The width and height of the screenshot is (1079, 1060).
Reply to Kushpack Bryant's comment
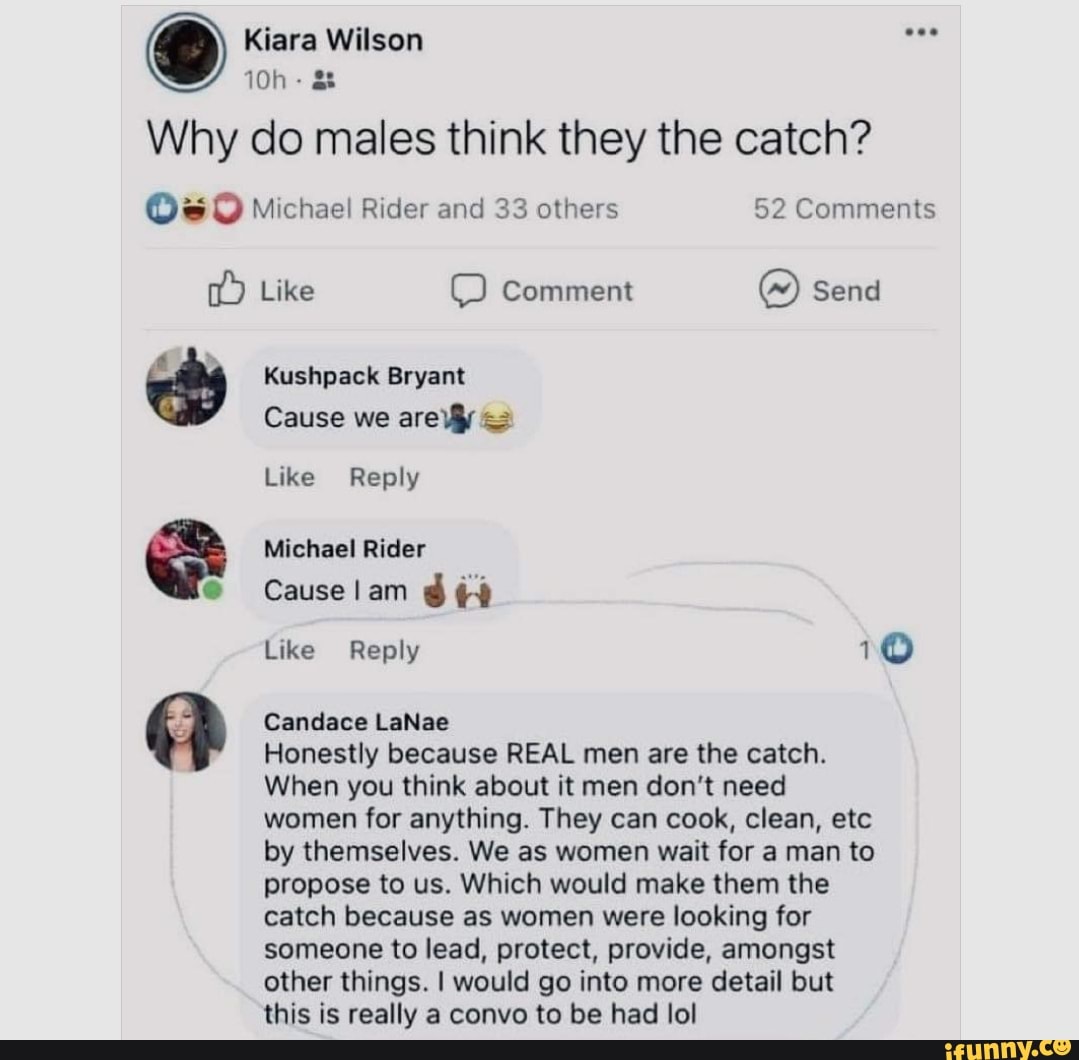[384, 477]
